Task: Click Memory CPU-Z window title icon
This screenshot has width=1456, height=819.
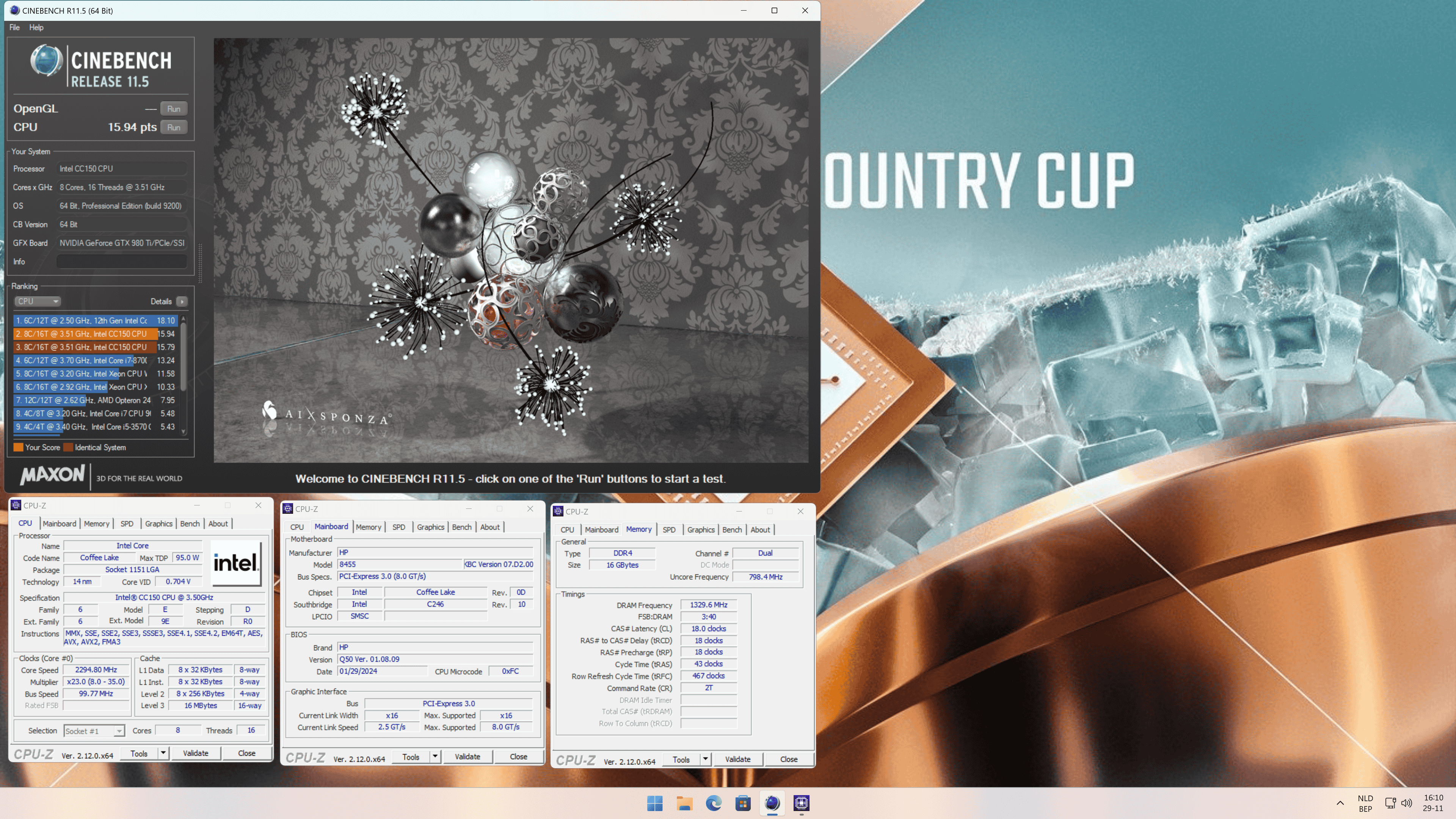Action: pyautogui.click(x=559, y=511)
